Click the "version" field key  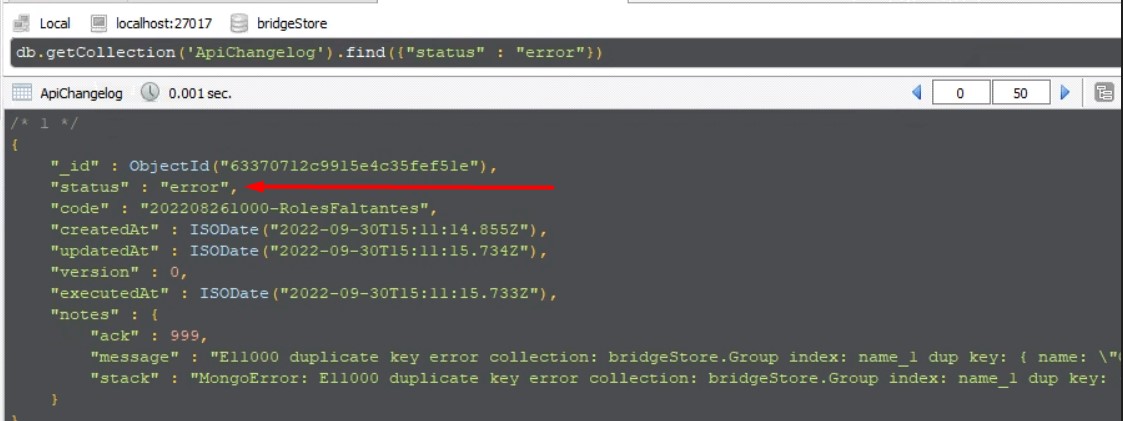coord(95,272)
